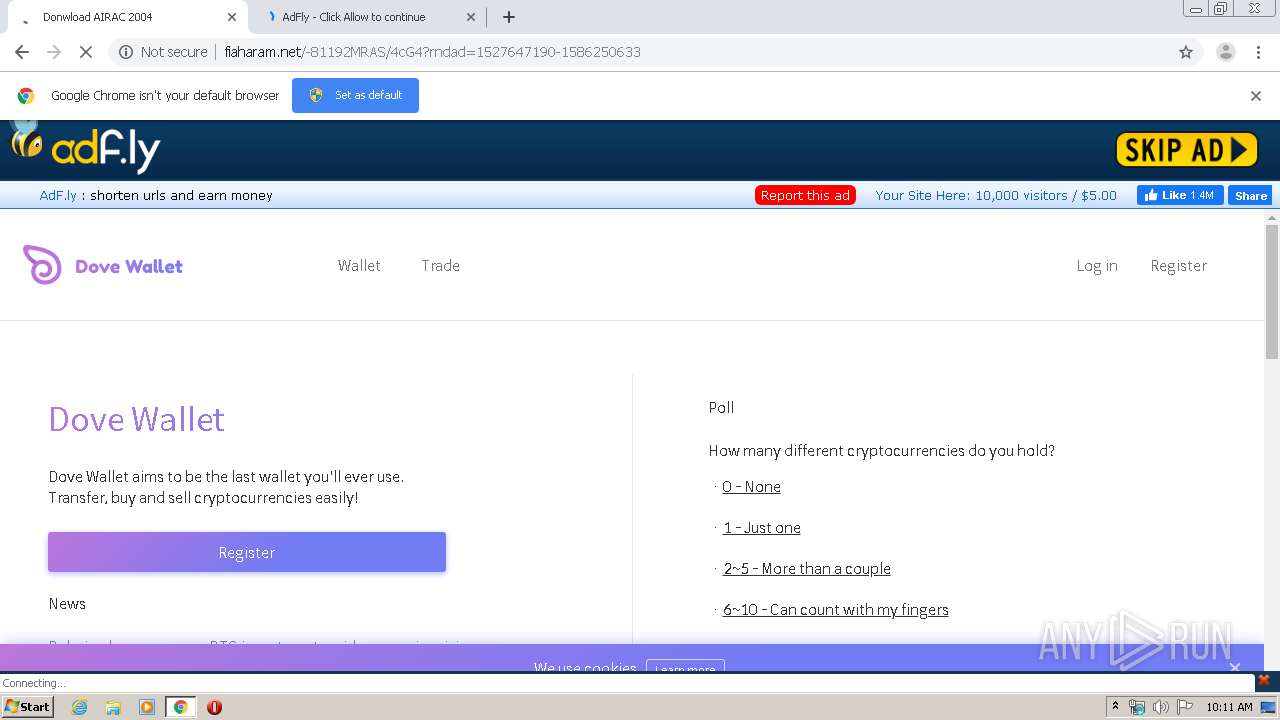This screenshot has width=1280, height=720.
Task: Click the Poll heading text
Action: pos(721,407)
